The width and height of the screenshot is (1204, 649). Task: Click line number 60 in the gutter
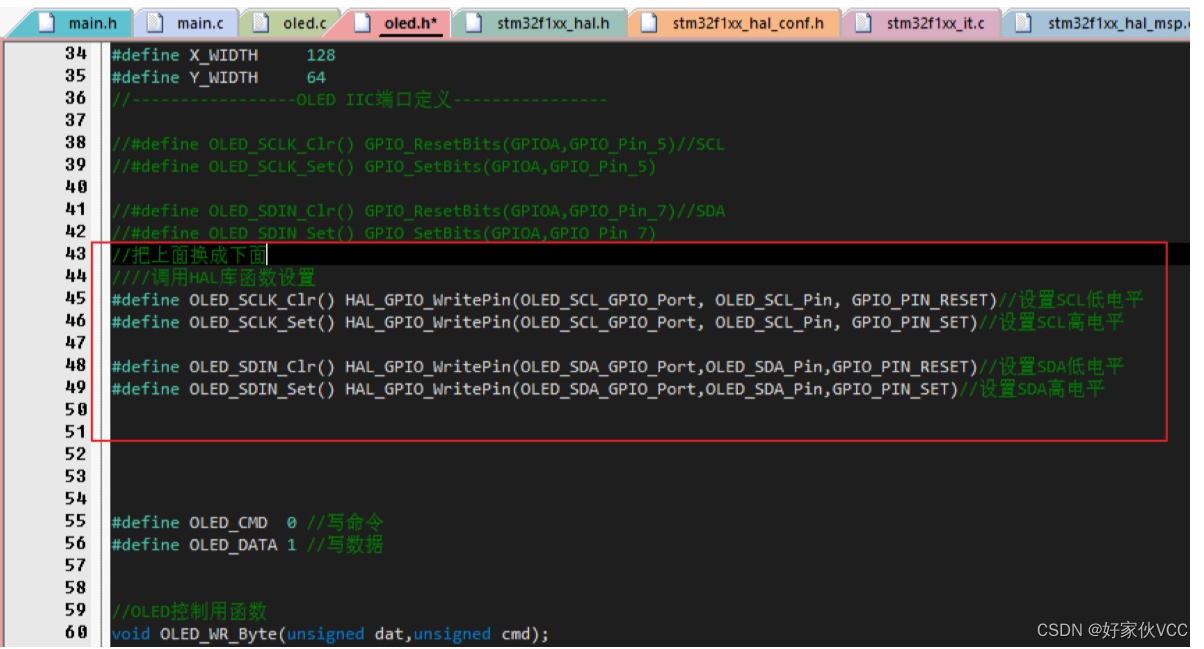pyautogui.click(x=76, y=632)
